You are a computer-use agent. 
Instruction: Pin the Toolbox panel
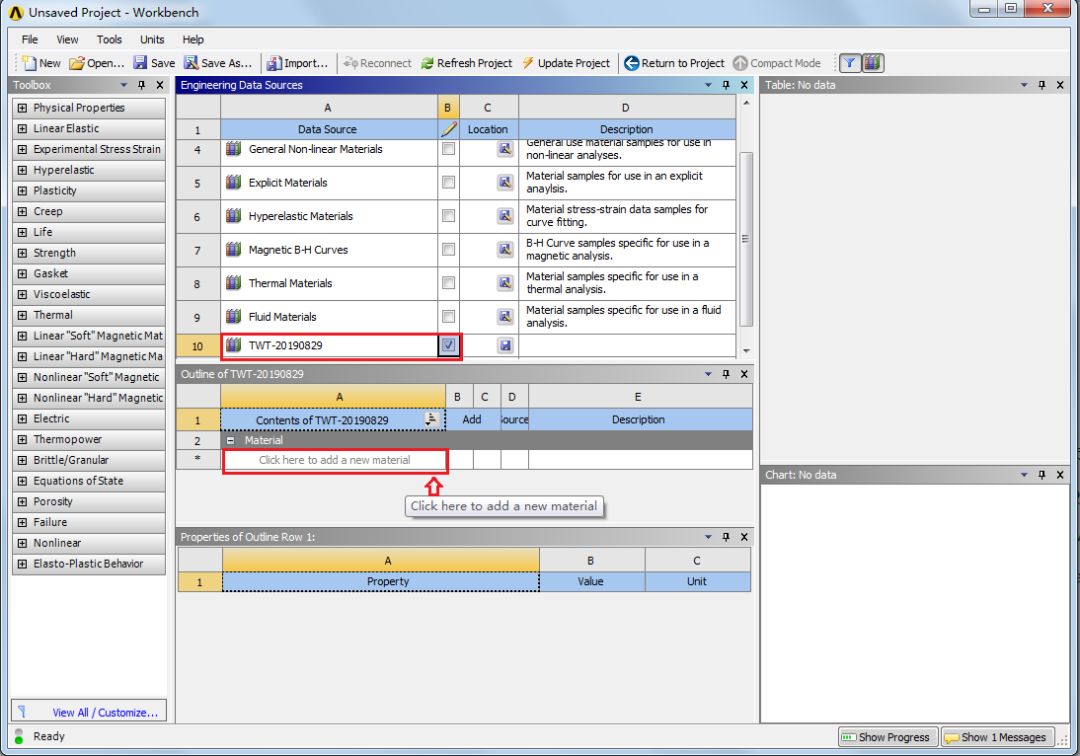click(142, 85)
